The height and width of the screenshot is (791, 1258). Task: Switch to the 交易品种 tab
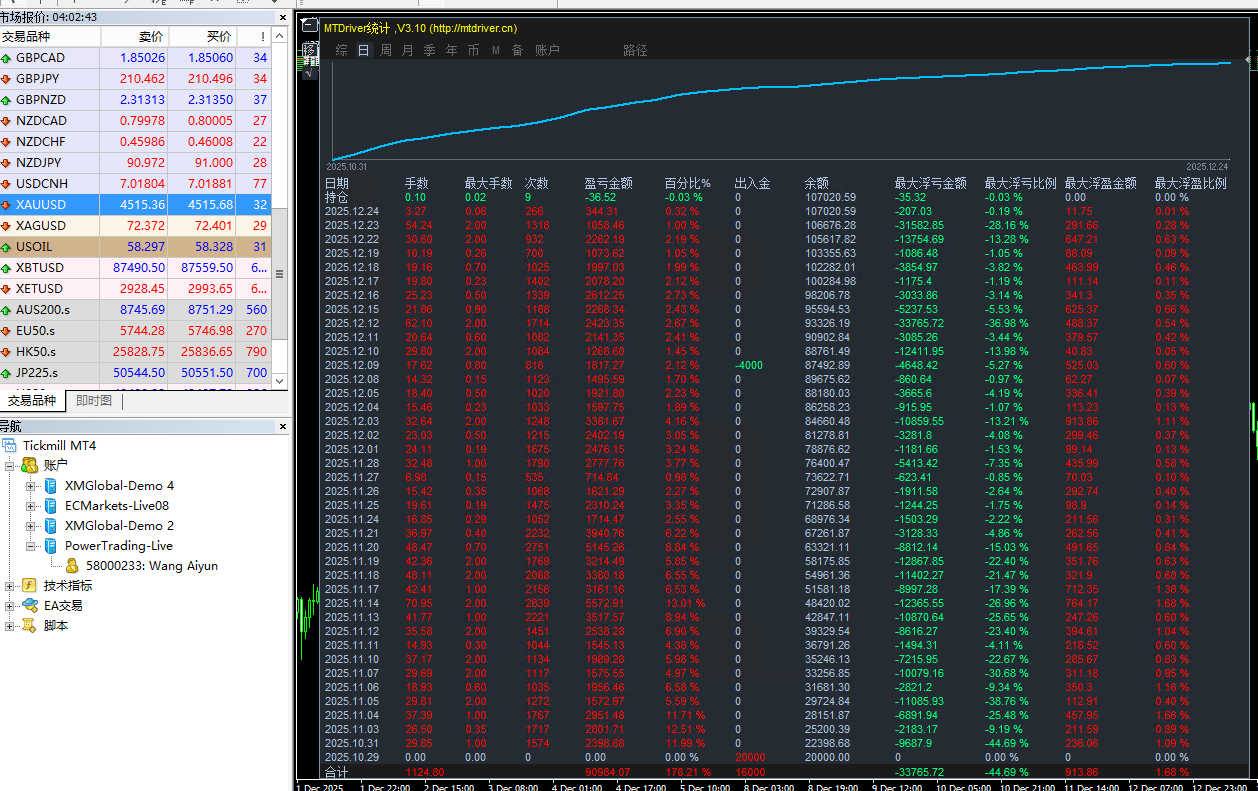(x=32, y=401)
